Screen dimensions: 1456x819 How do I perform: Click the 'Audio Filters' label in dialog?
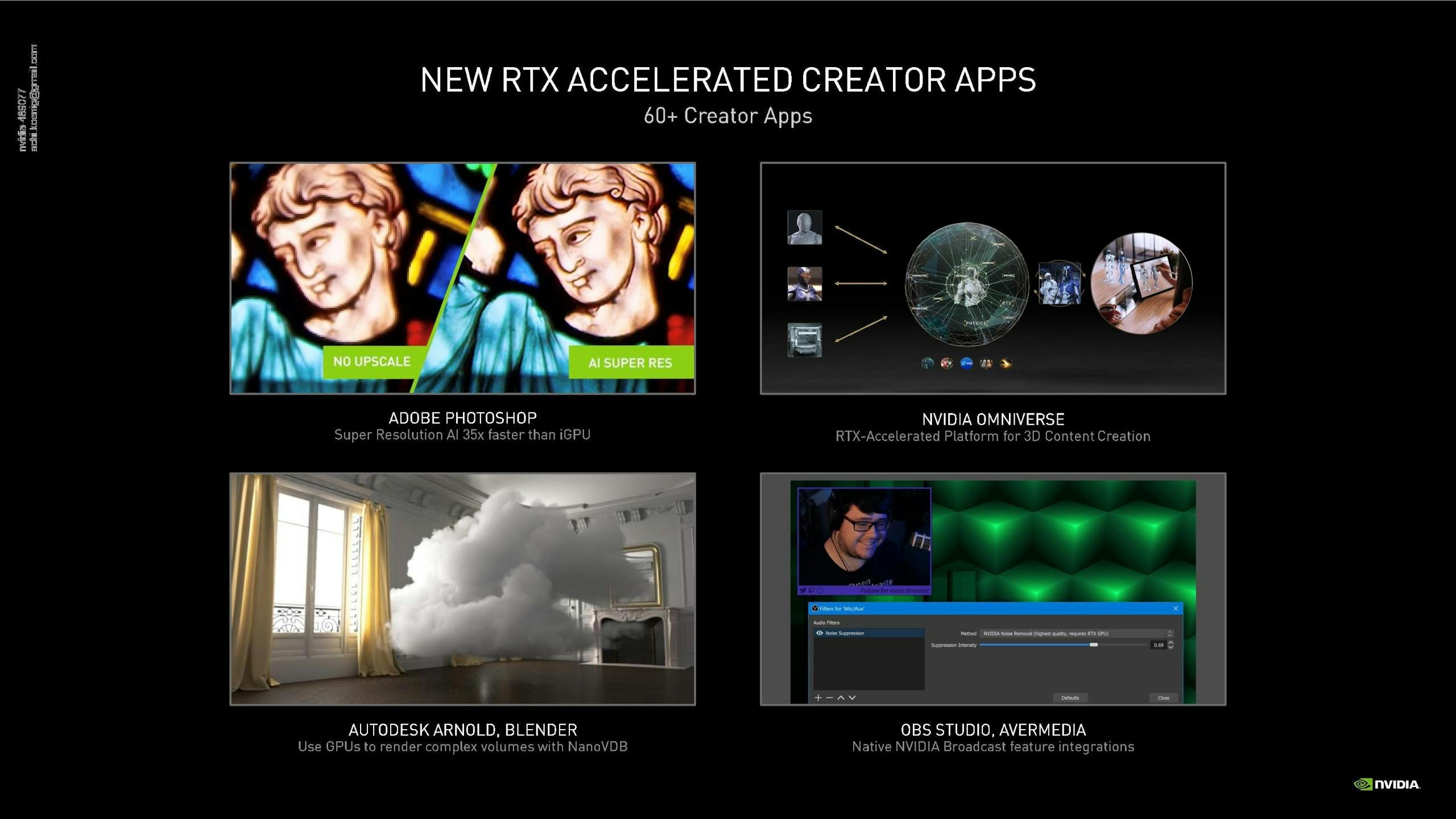pyautogui.click(x=826, y=623)
